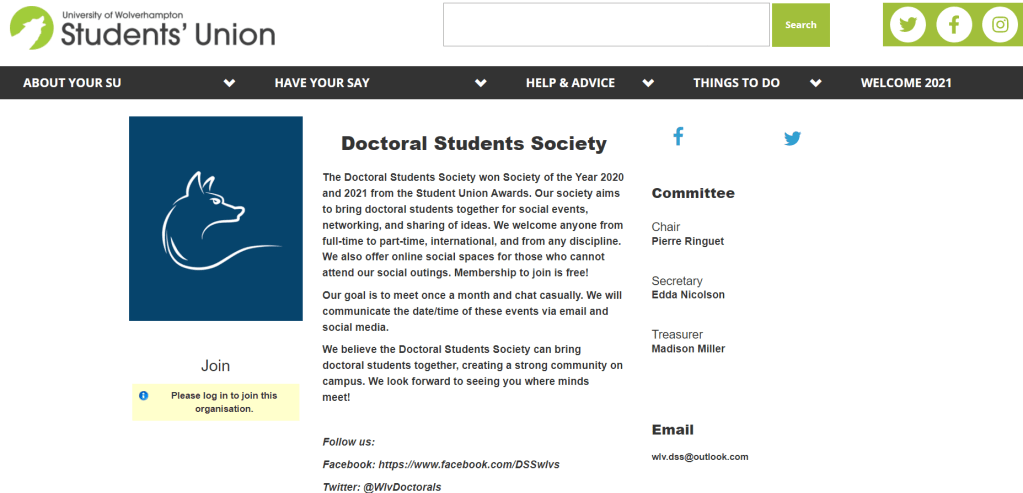Screen dimensions: 1023x493
Task: Expand the Things To Do dropdown arrow
Action: pos(816,83)
